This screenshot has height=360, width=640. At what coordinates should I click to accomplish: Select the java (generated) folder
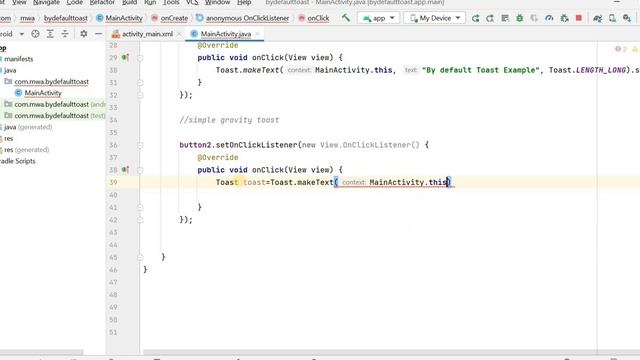[x=28, y=127]
